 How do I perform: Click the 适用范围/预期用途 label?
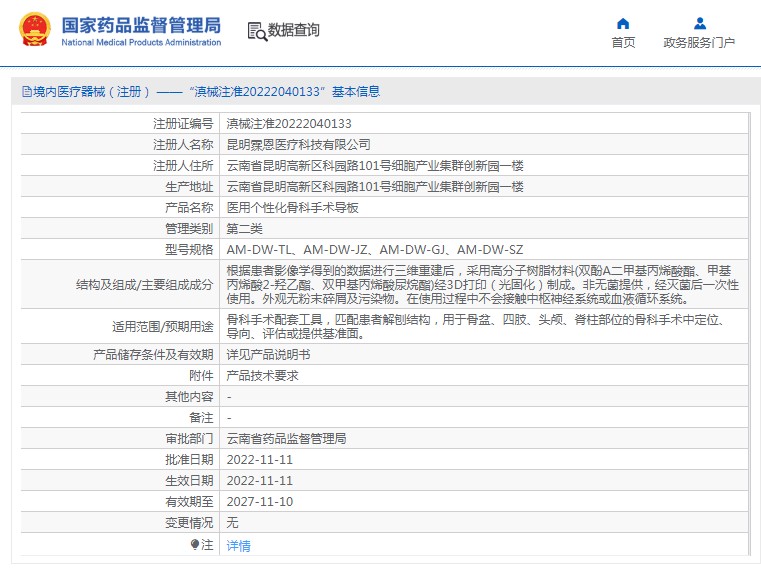pos(163,327)
